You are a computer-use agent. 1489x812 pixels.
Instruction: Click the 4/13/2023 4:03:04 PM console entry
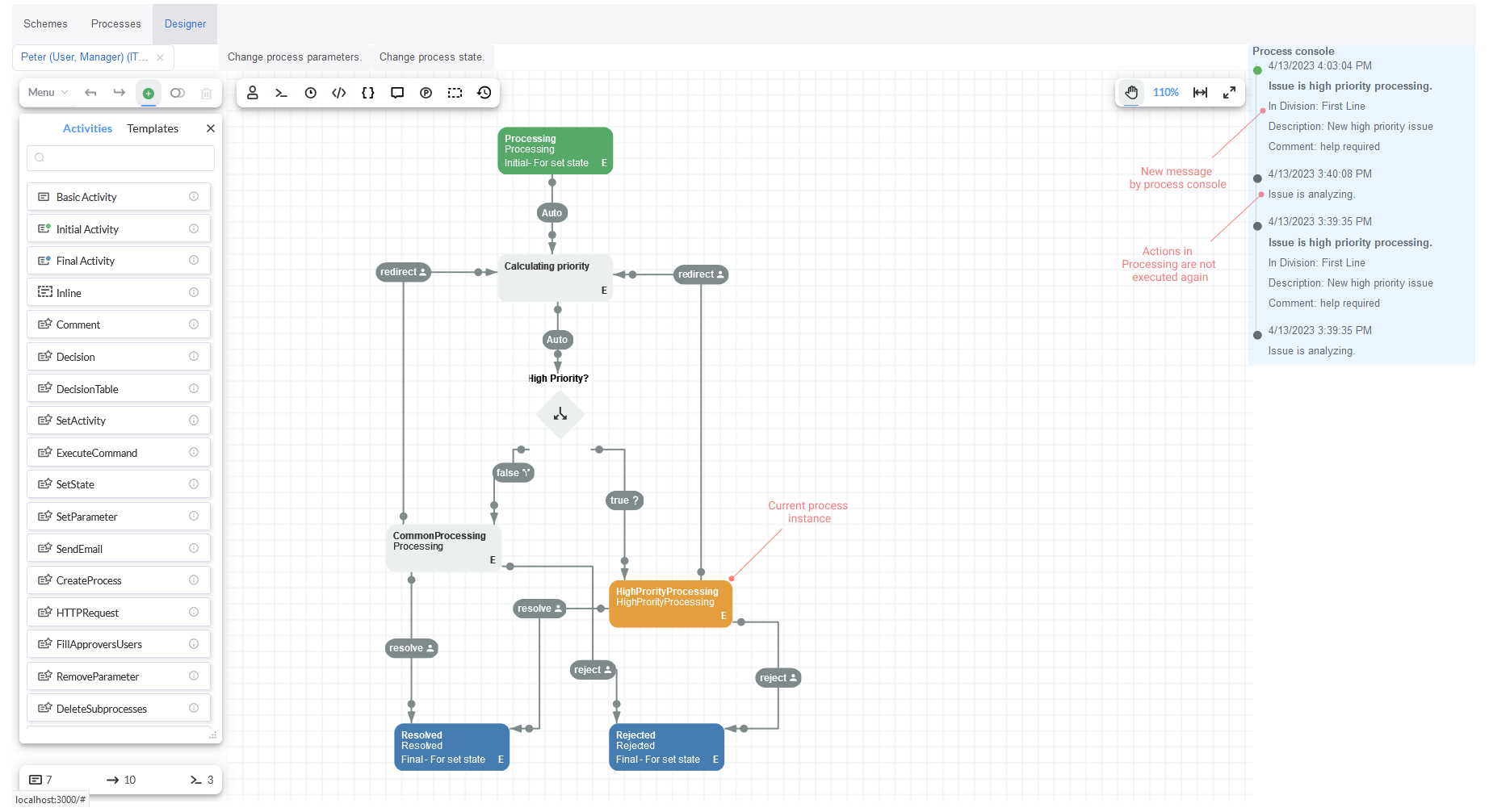1320,66
